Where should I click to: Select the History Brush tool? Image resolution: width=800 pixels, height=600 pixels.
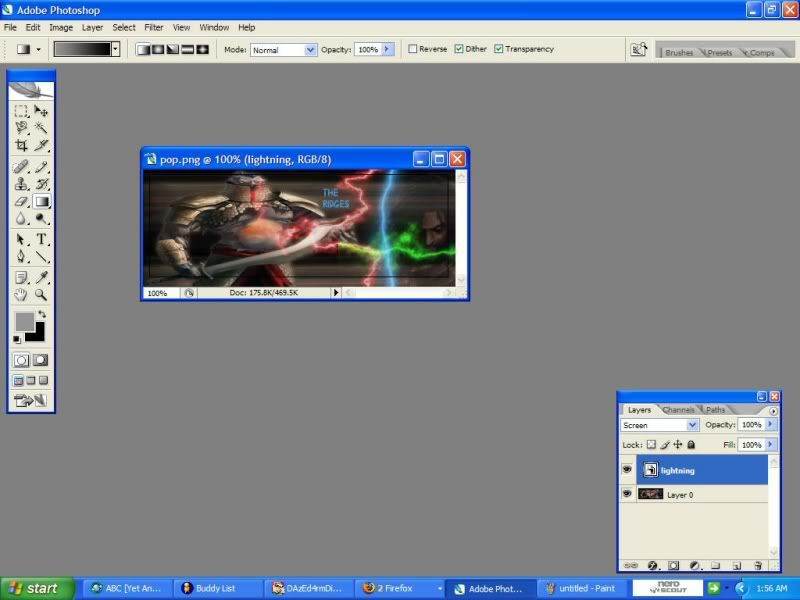tap(41, 184)
